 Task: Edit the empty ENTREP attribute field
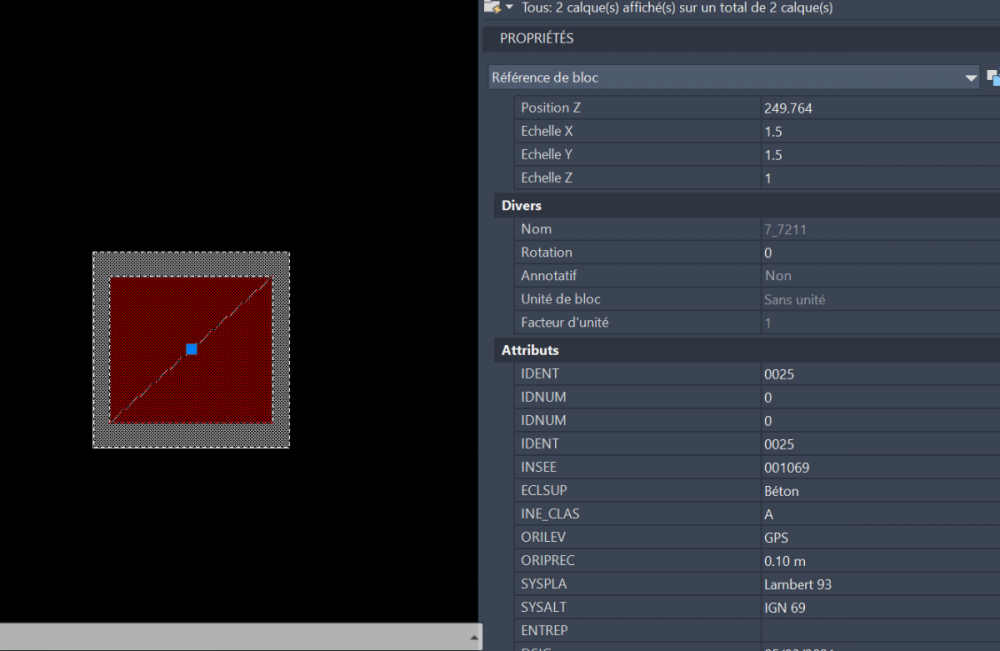[x=880, y=631]
